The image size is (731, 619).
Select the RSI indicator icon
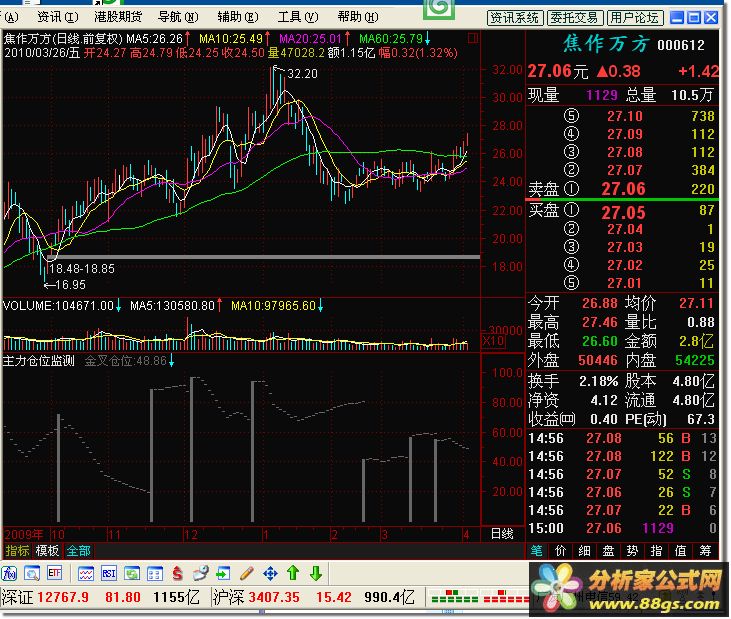pyautogui.click(x=109, y=574)
